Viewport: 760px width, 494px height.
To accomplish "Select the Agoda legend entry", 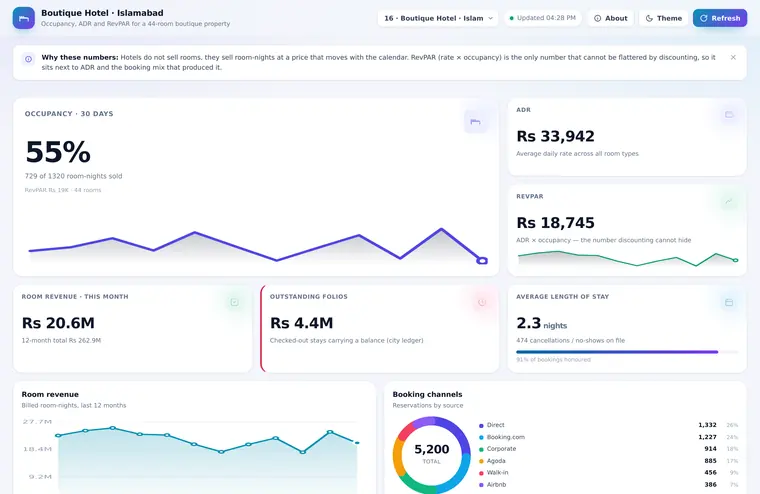I will 492,461.
